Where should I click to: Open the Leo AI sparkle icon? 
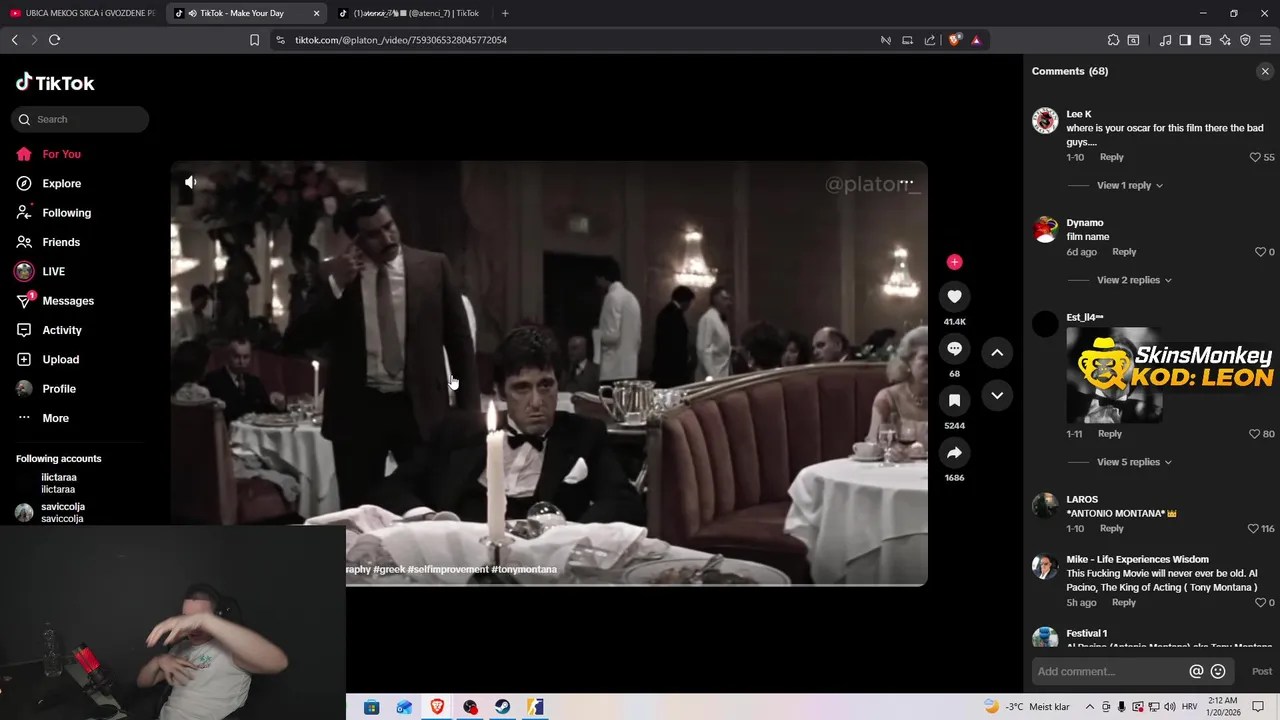tap(1225, 40)
